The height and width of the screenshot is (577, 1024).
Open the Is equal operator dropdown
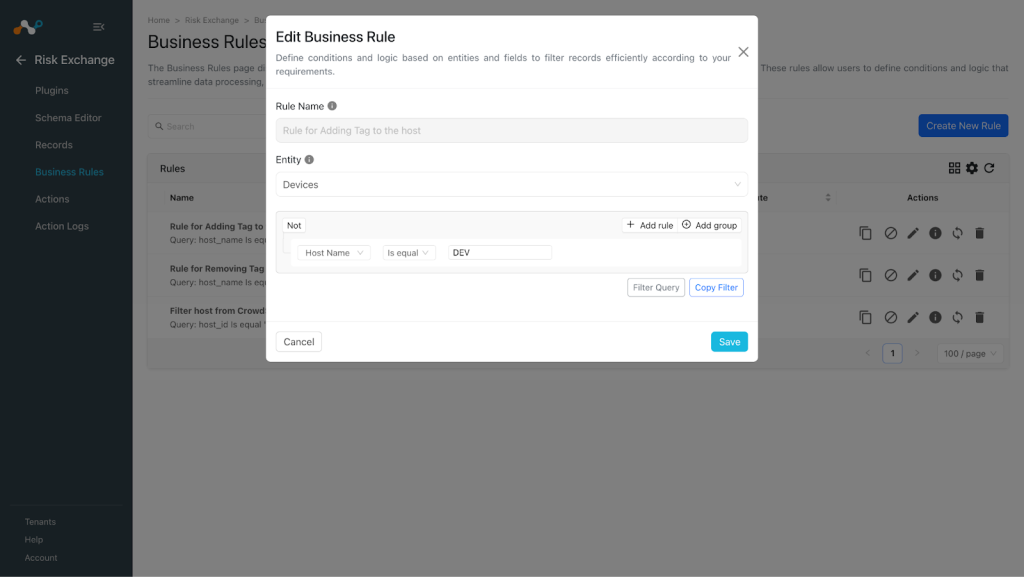[x=408, y=253]
